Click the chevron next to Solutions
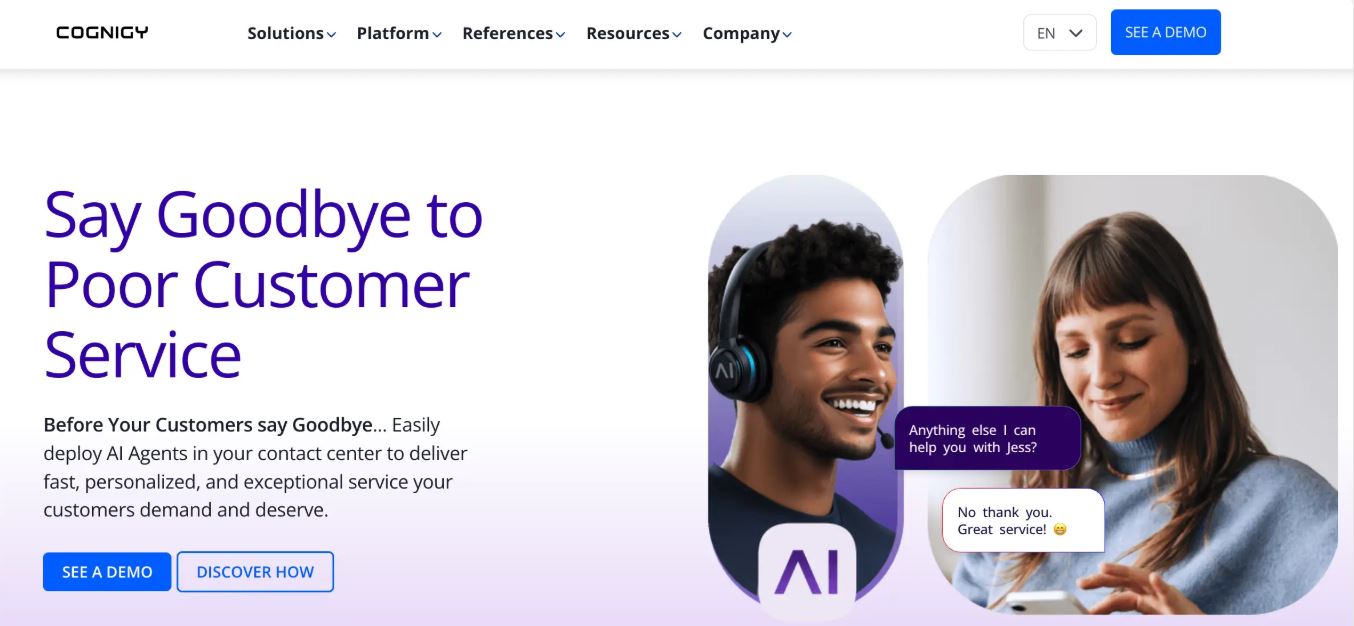Image resolution: width=1354 pixels, height=626 pixels. 331,35
